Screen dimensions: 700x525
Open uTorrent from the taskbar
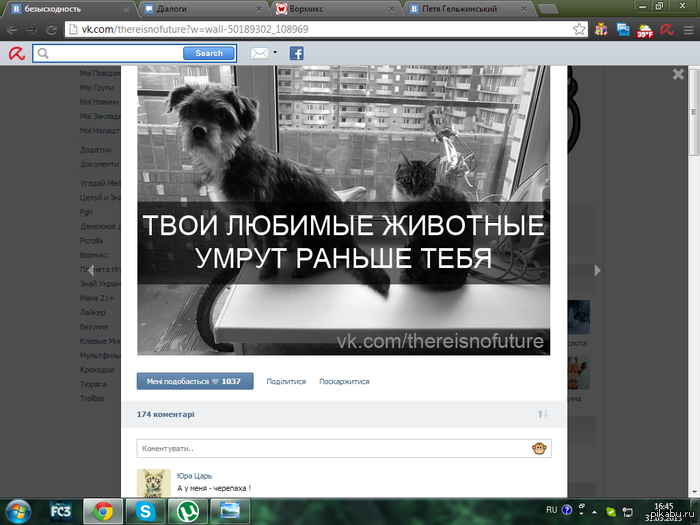tap(188, 512)
